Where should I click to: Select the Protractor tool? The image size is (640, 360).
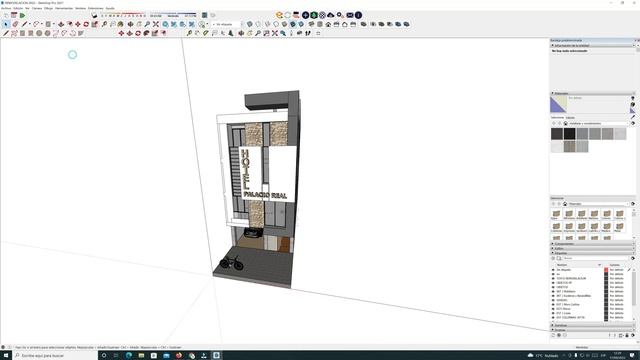(x=206, y=33)
